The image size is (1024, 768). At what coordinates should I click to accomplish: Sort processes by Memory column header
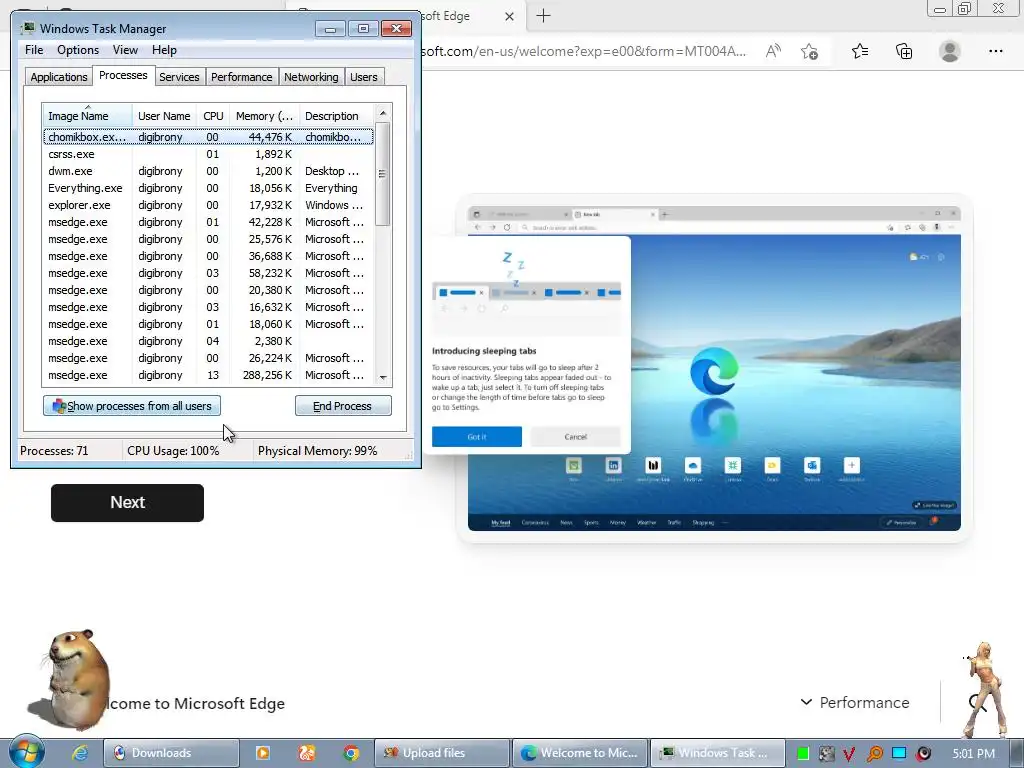coord(264,116)
